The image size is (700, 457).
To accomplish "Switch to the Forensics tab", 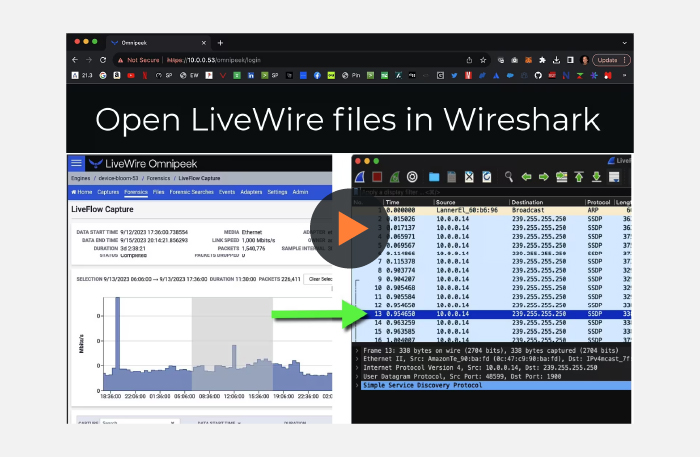I will tap(137, 191).
